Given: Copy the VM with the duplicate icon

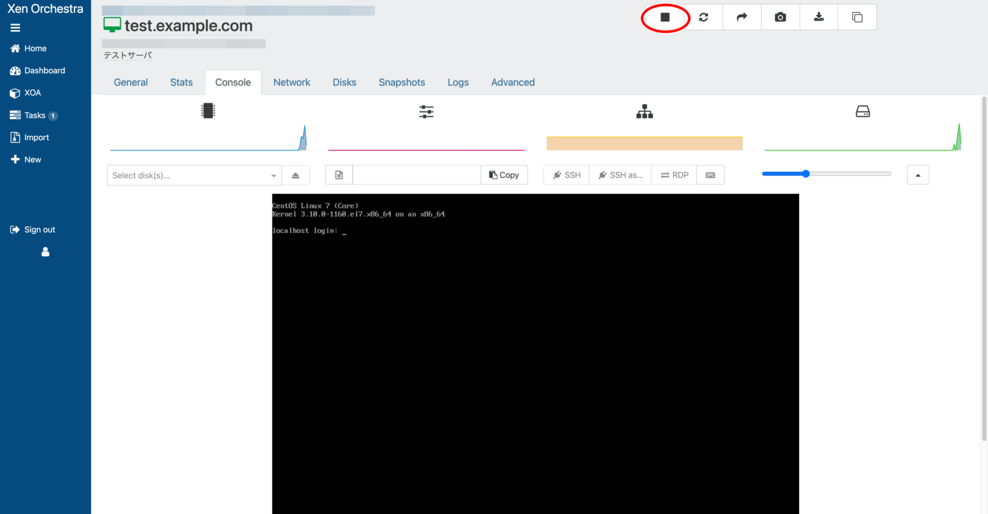Looking at the screenshot, I should click(x=857, y=18).
